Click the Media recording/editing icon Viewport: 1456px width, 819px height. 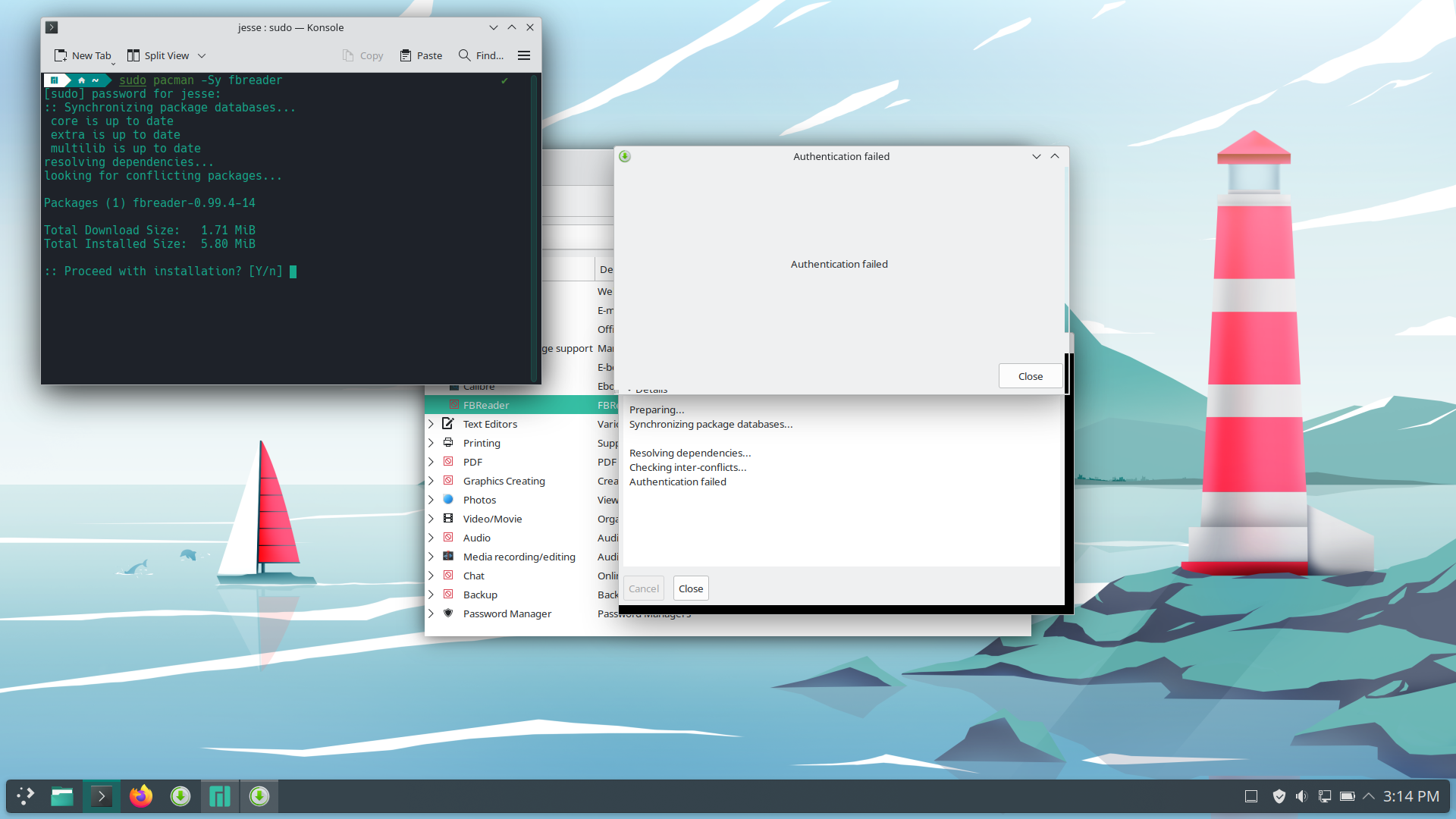448,556
